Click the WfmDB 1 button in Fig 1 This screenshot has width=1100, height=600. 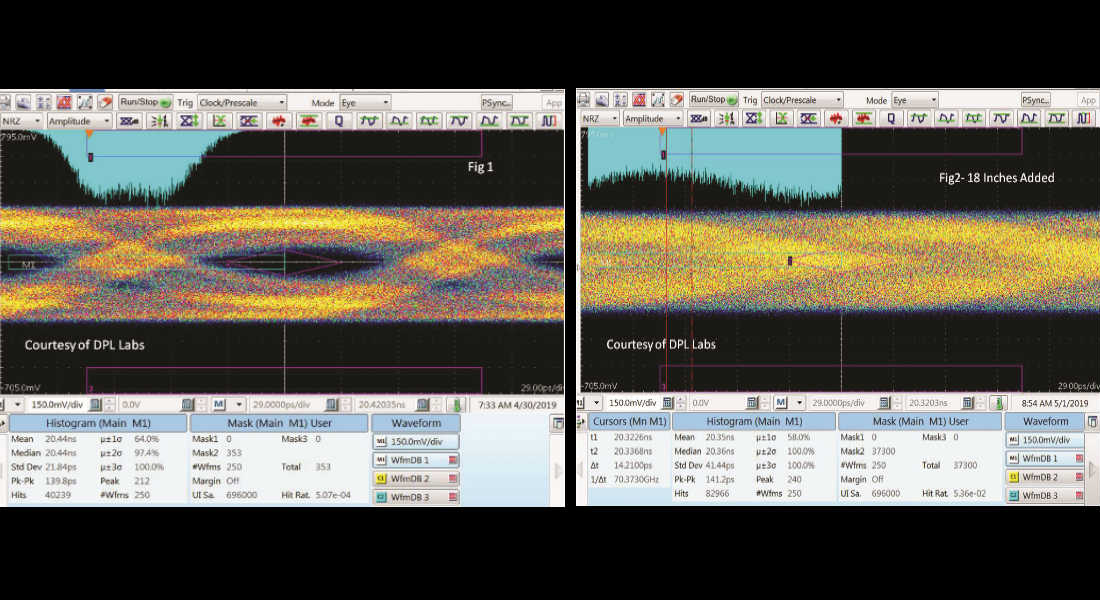click(417, 460)
